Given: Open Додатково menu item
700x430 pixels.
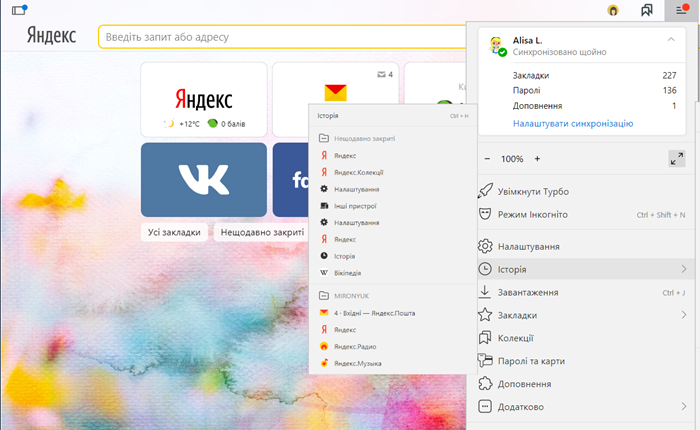Looking at the screenshot, I should point(586,407).
